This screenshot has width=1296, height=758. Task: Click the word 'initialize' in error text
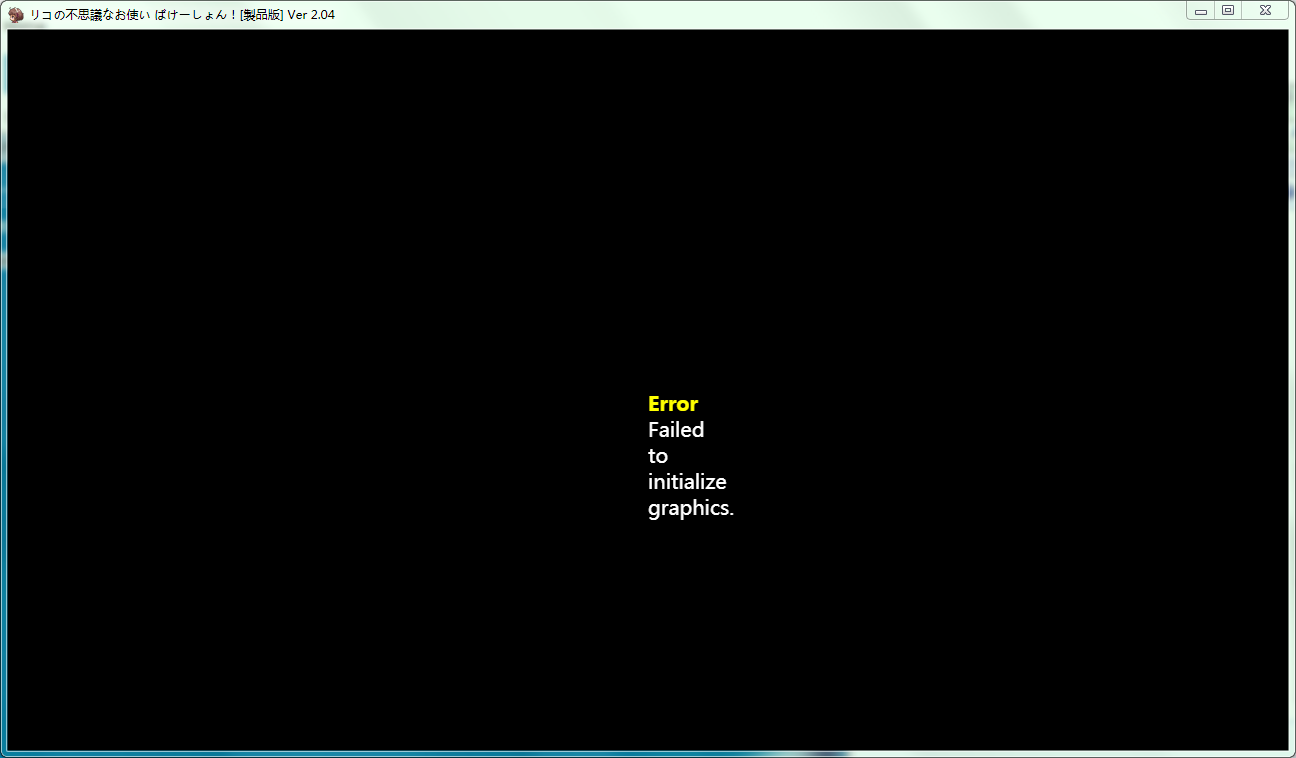coord(687,482)
